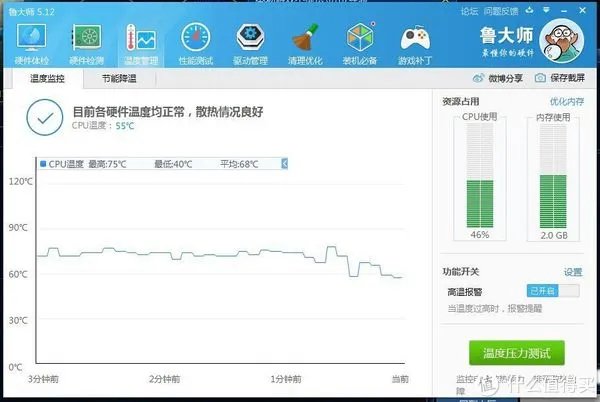Click the 1分钟前 axis label
Screen dimensions: 600x402
tap(286, 379)
